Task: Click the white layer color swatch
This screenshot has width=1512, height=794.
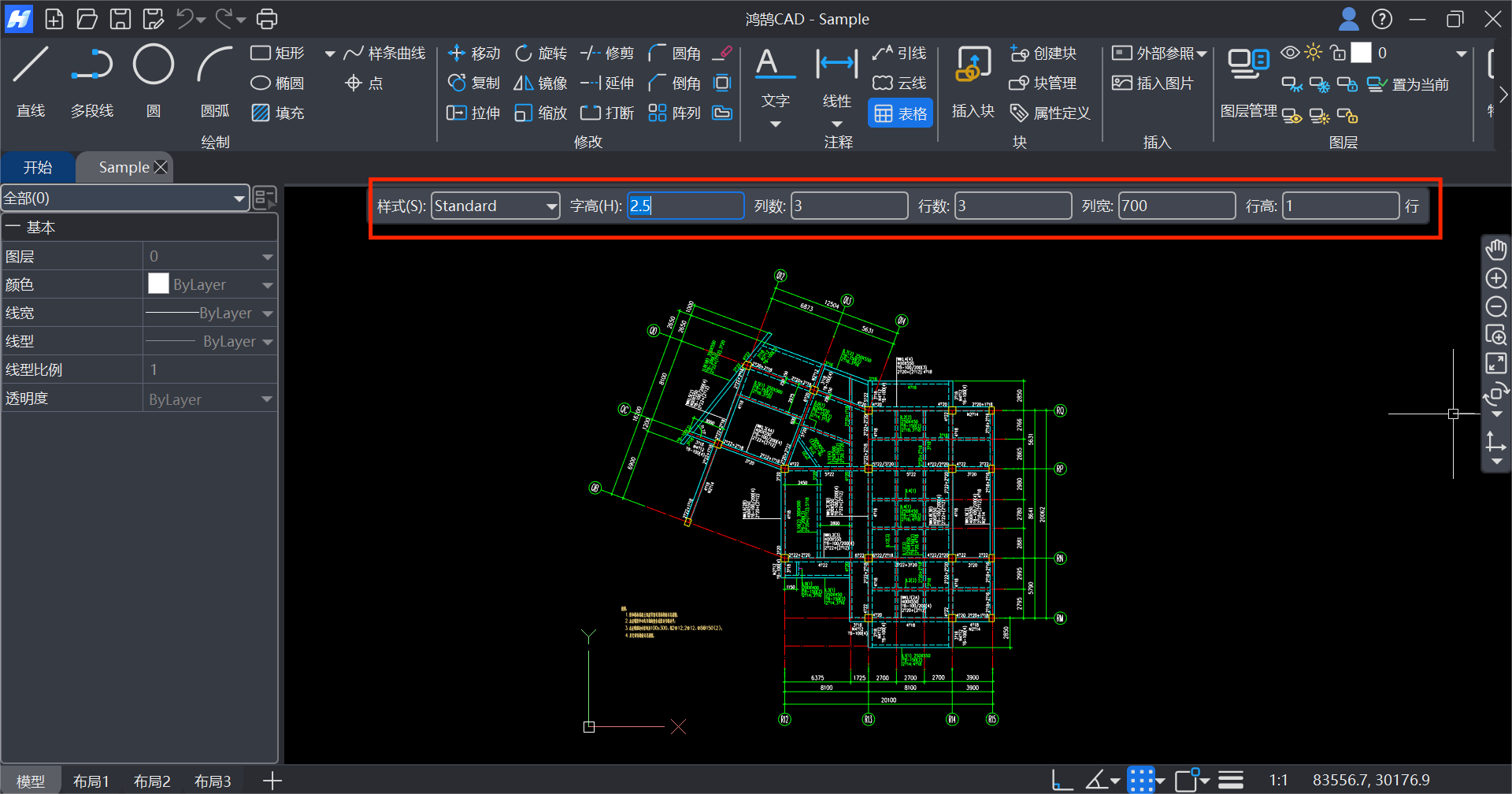Action: (1361, 53)
